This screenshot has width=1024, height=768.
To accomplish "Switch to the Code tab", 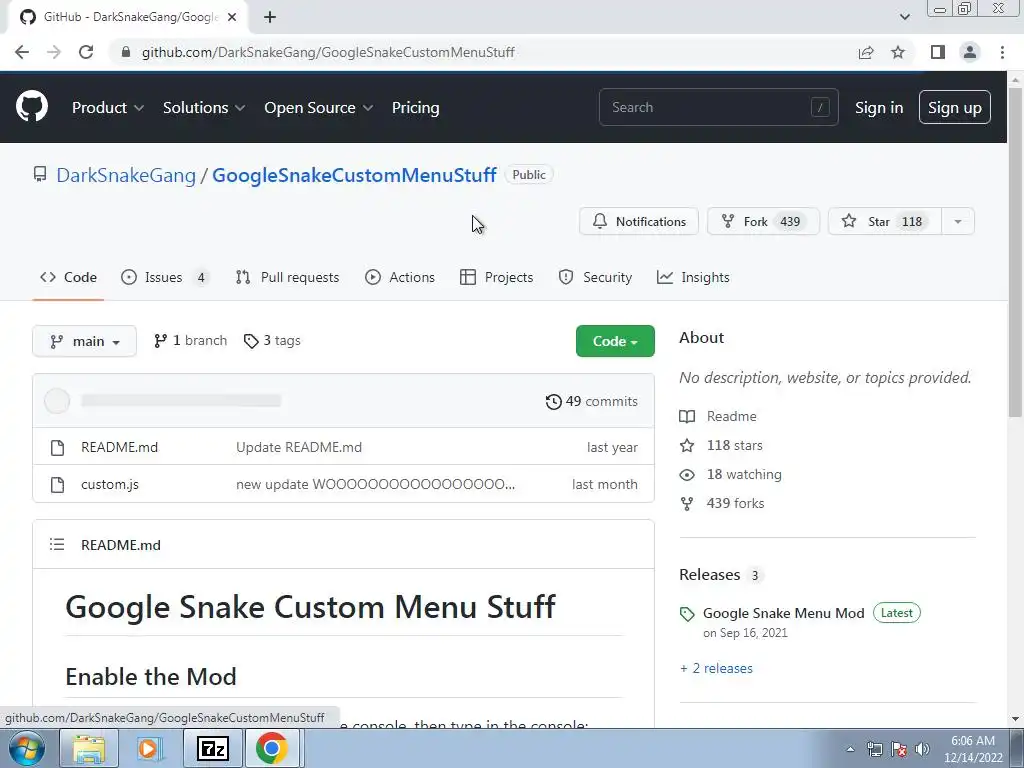I will [x=69, y=278].
